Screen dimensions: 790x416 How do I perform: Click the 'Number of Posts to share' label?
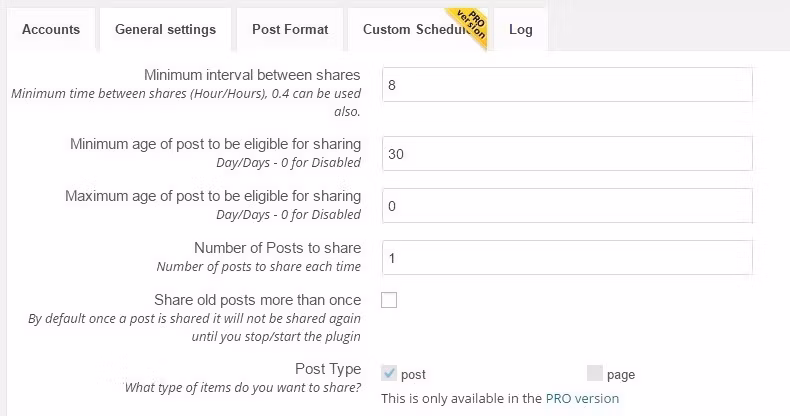click(277, 248)
